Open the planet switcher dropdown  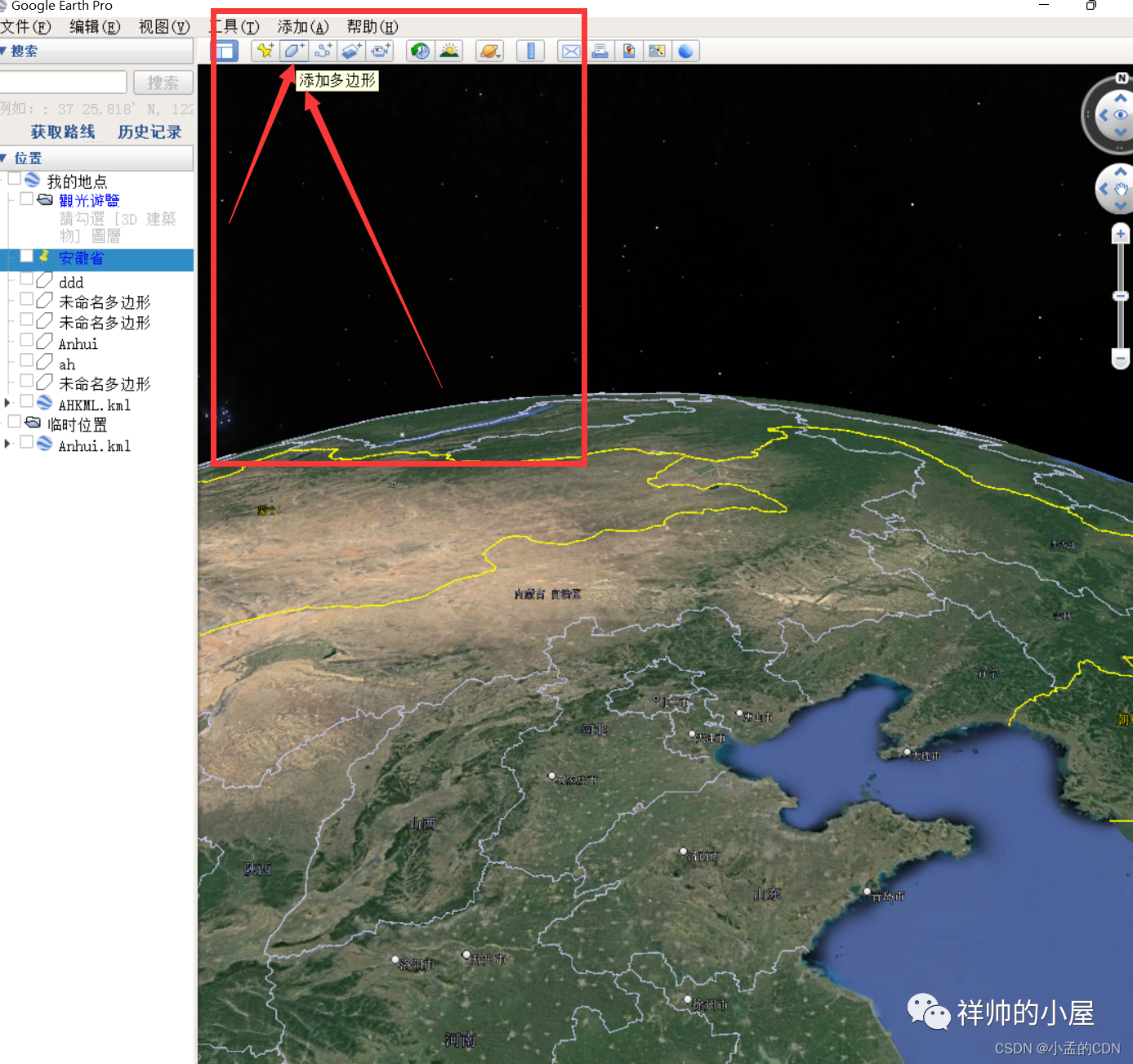(x=489, y=51)
